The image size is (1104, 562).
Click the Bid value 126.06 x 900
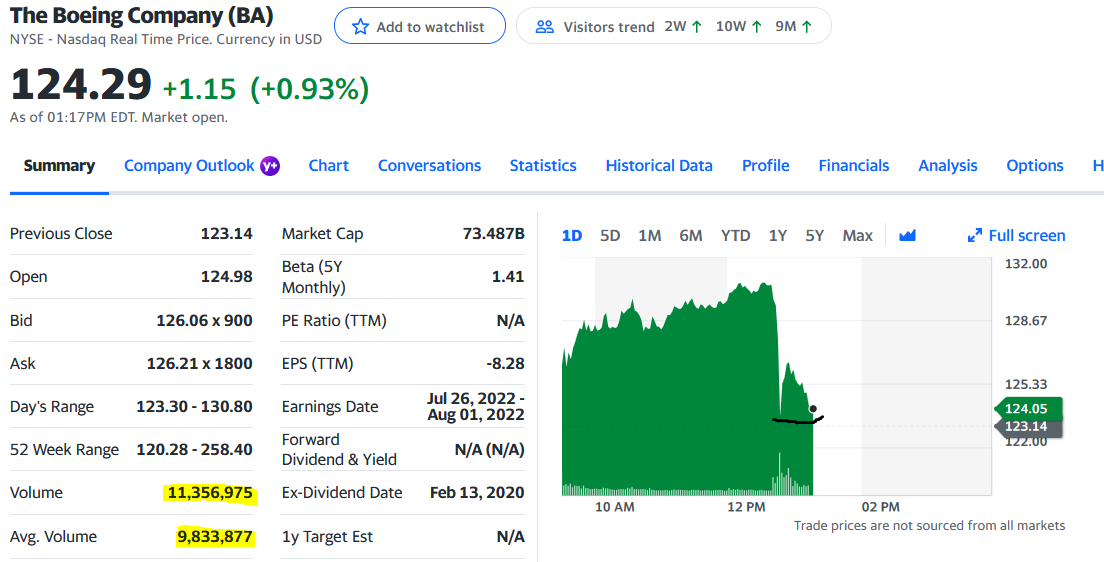pos(204,320)
